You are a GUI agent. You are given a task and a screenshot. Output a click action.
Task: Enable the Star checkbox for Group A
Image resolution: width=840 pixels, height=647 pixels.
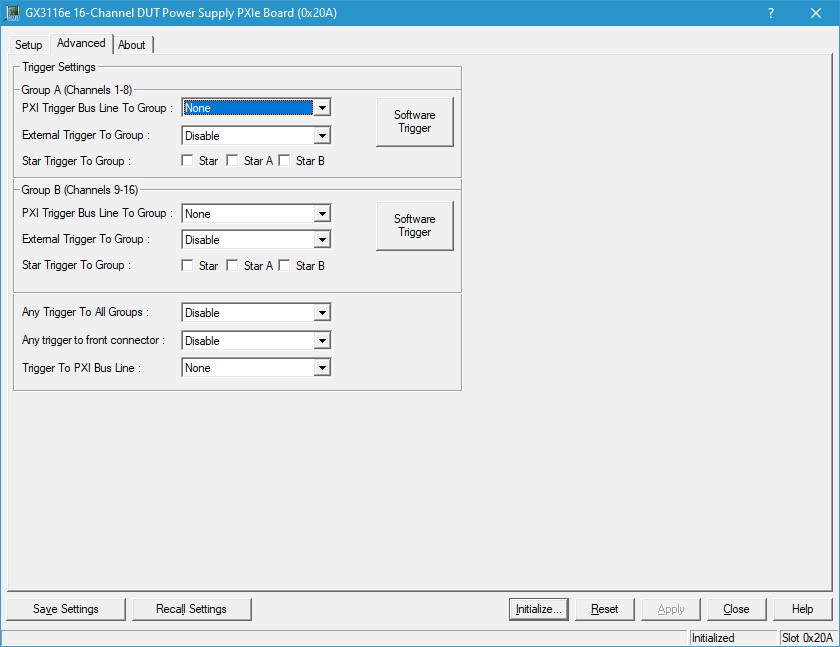pyautogui.click(x=187, y=161)
